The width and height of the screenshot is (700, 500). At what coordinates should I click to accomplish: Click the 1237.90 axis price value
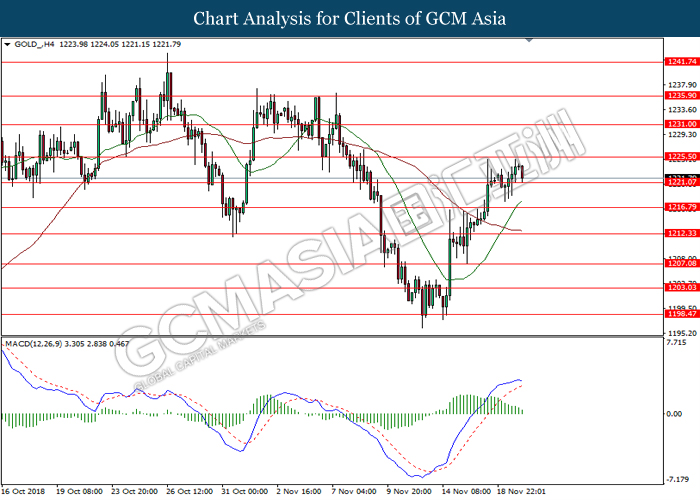coord(682,85)
